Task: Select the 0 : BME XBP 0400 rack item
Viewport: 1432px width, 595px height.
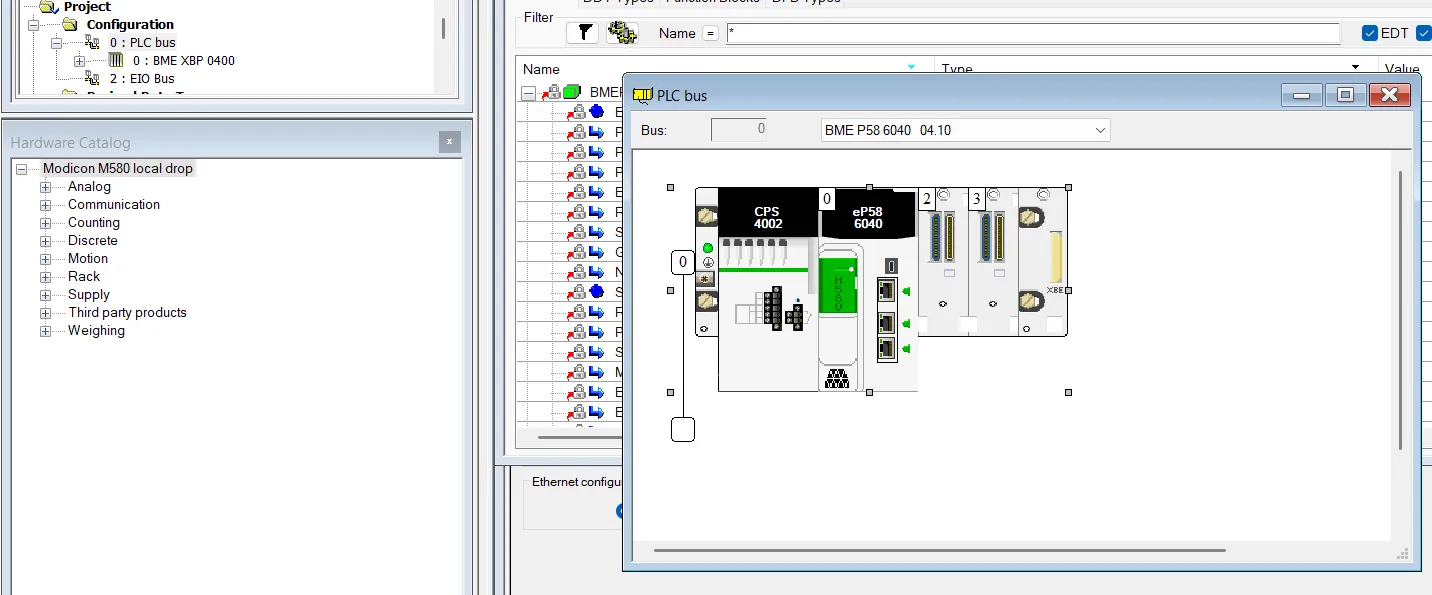Action: pyautogui.click(x=184, y=60)
